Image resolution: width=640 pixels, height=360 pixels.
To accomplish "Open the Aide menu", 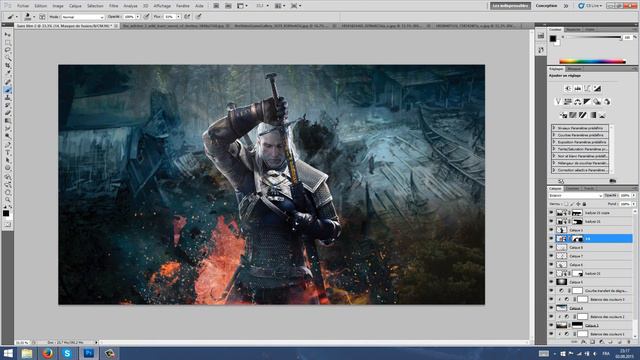I will [x=199, y=6].
